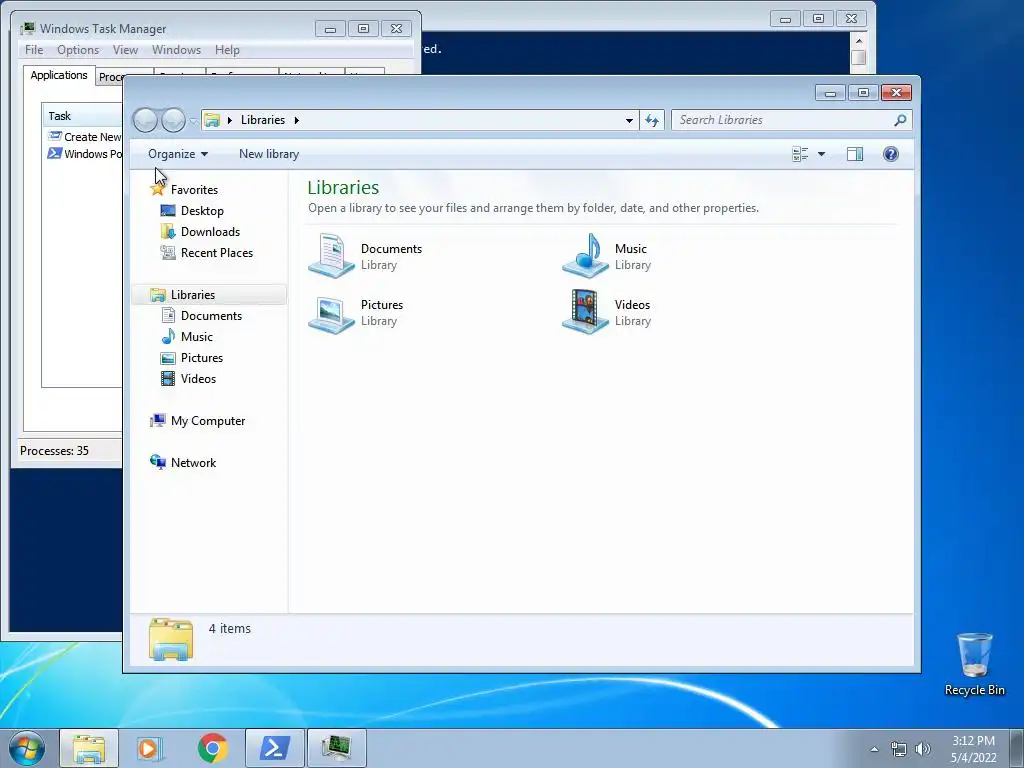Show hidden tray icons arrow
Viewport: 1024px width, 768px height.
[874, 750]
